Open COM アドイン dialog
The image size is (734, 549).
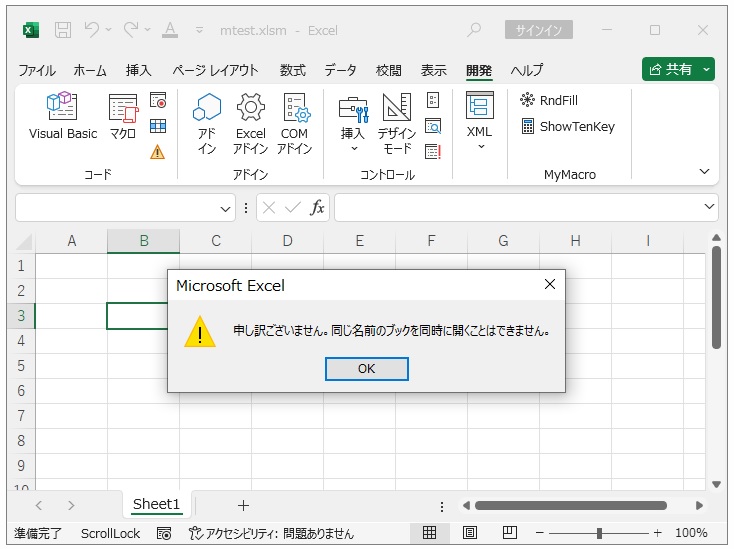[x=294, y=123]
